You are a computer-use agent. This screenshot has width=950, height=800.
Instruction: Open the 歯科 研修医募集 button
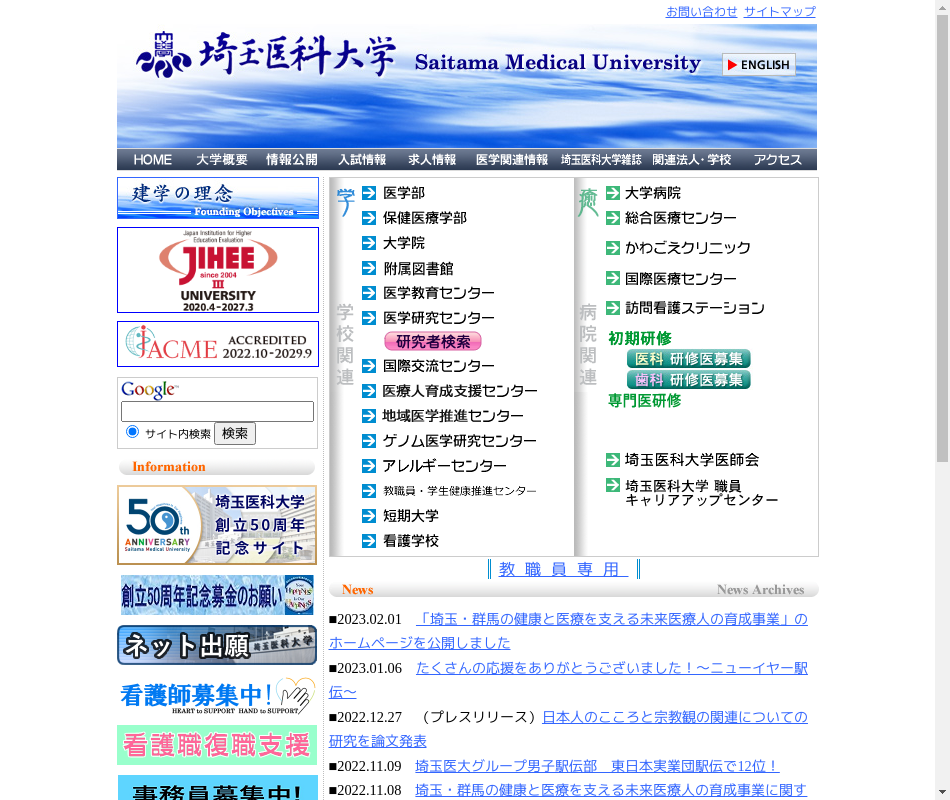[689, 379]
